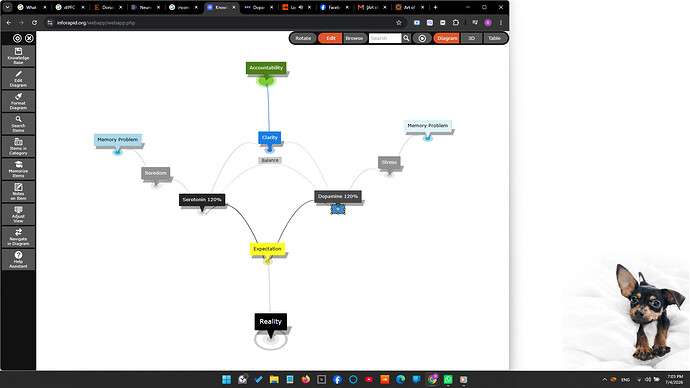
Task: Open Navigate in Diagram tool
Action: [x=18, y=237]
